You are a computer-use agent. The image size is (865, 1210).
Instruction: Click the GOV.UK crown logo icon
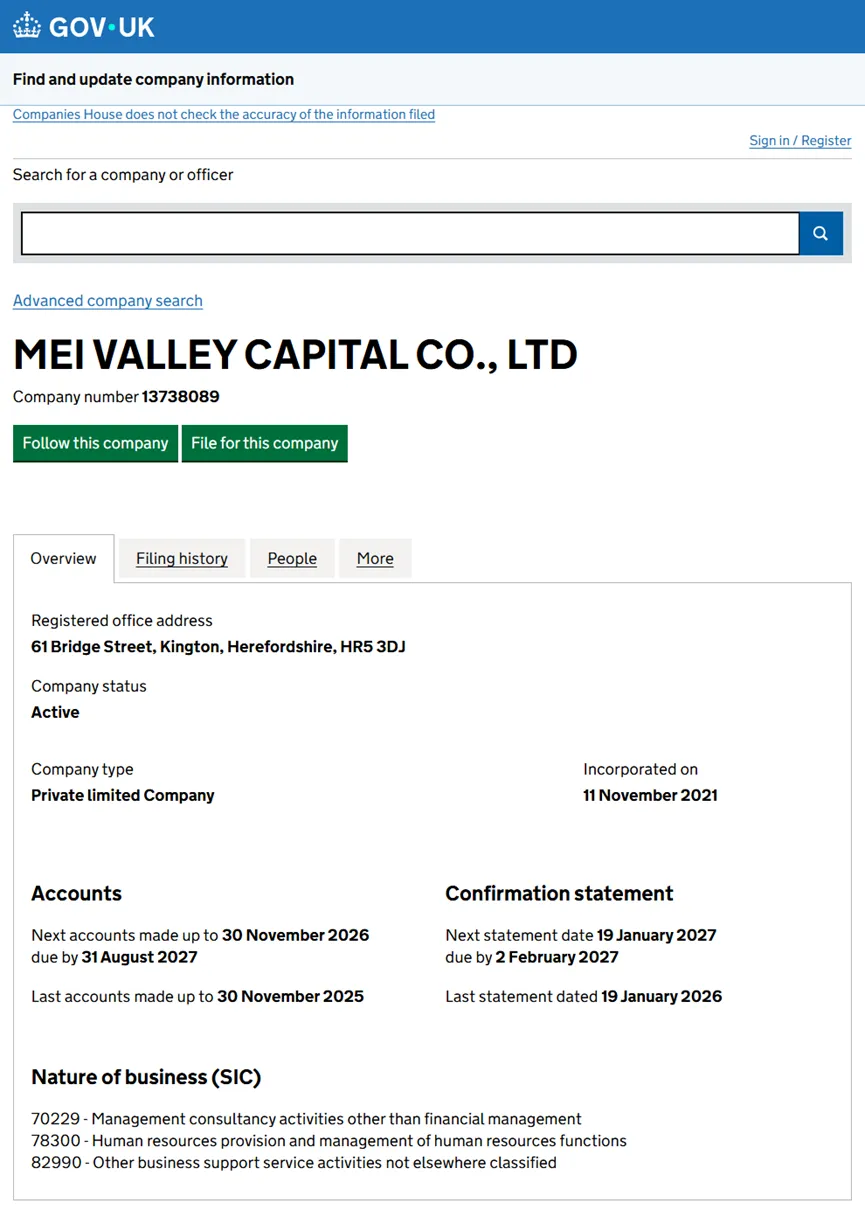27,26
